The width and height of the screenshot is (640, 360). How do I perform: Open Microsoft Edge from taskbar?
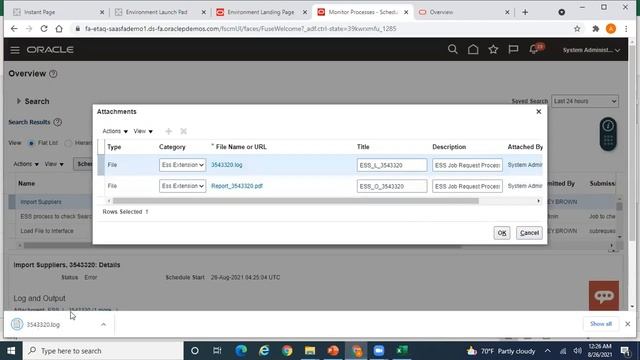(241, 351)
